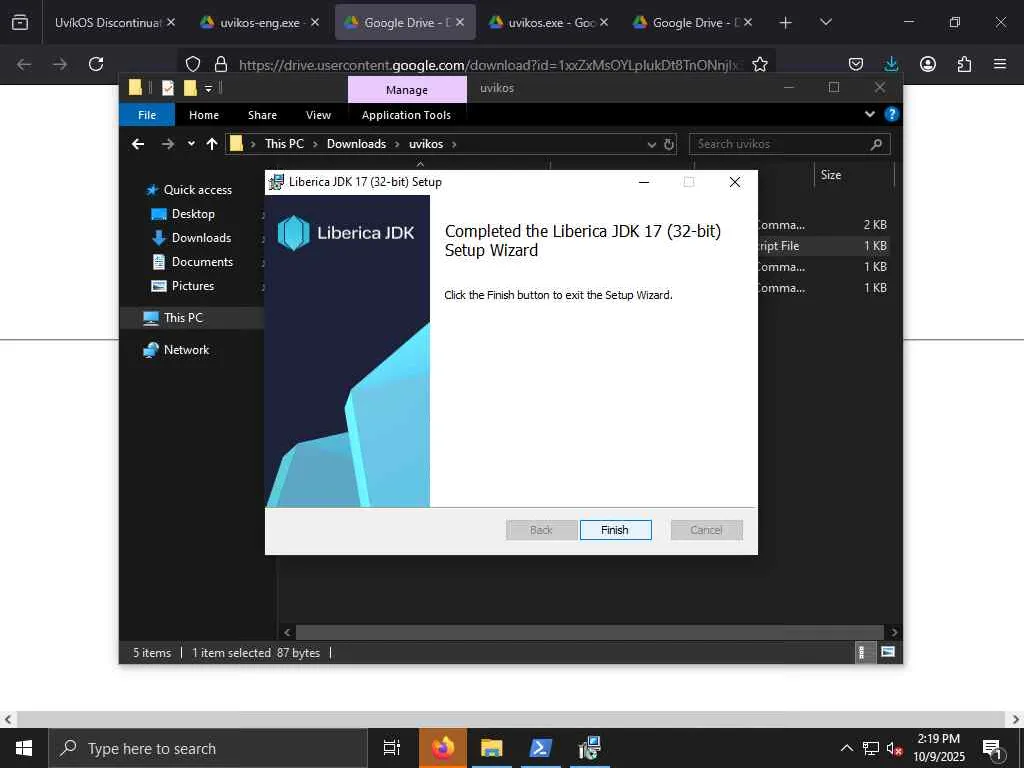Image resolution: width=1024 pixels, height=768 pixels.
Task: Switch to the UvíkOS Discontinuat browser tab
Action: (x=116, y=22)
